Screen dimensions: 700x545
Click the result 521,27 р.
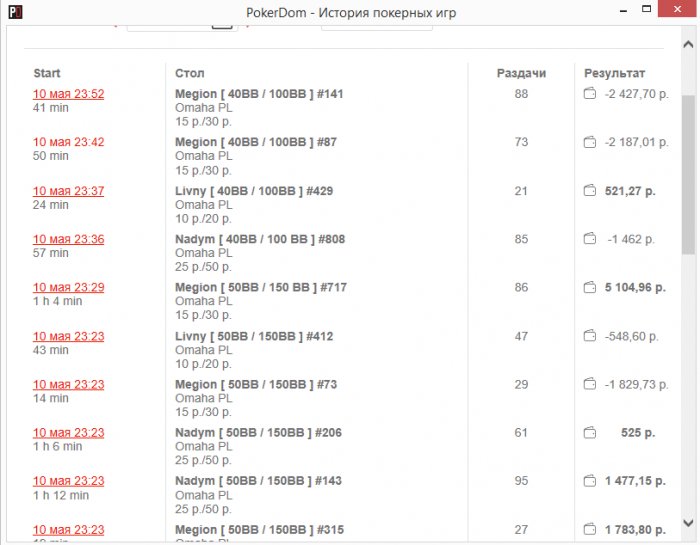(630, 191)
